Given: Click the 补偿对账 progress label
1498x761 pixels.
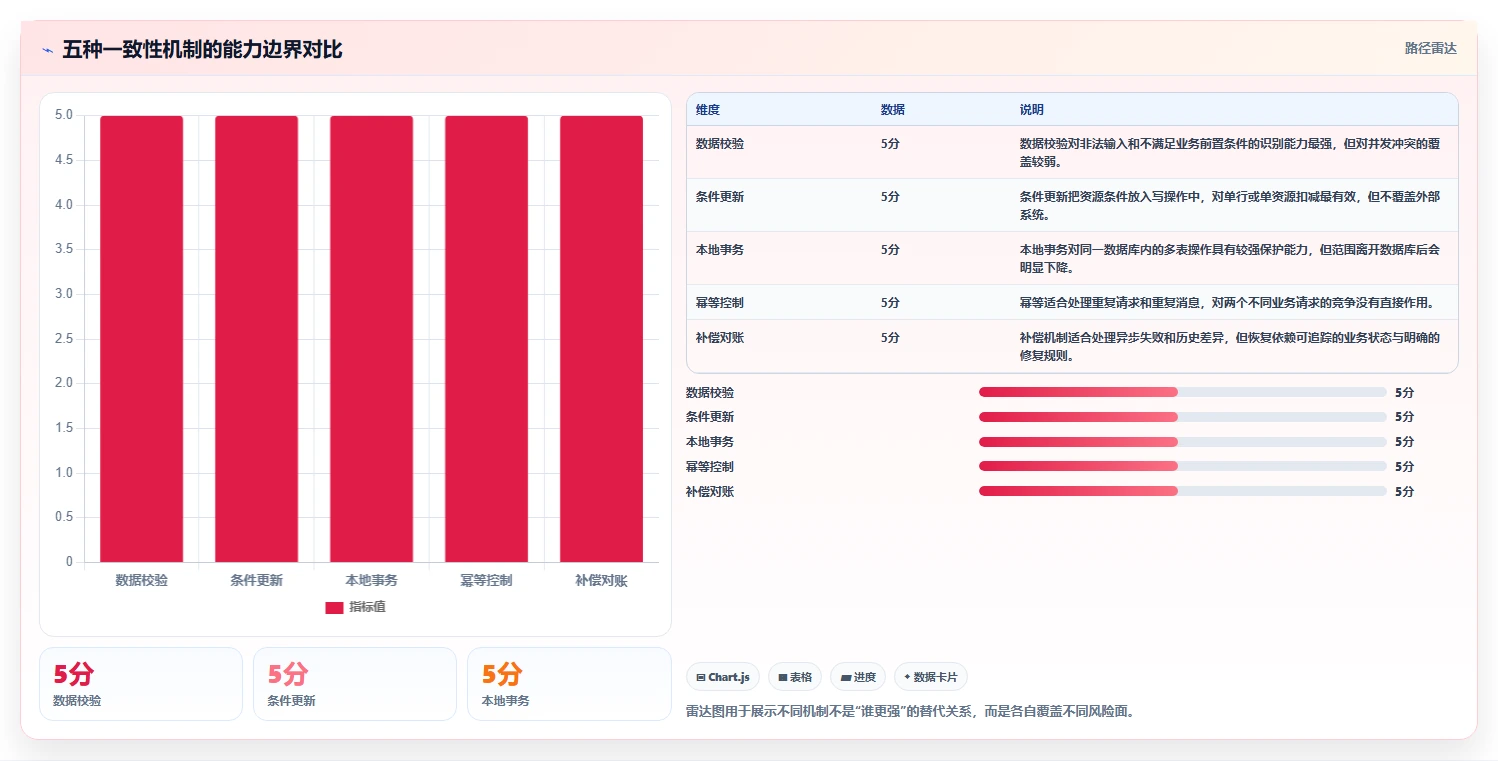Looking at the screenshot, I should [710, 492].
